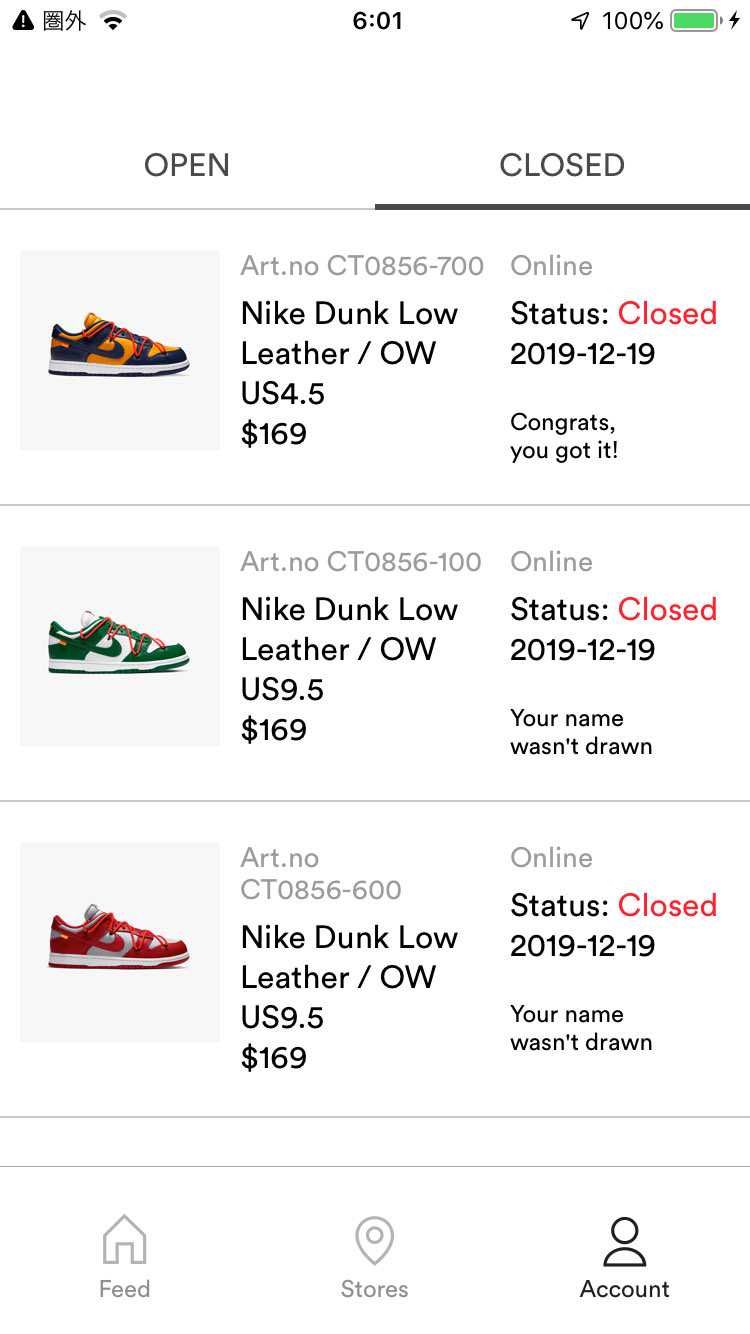Tap the location arrow status icon

580,20
